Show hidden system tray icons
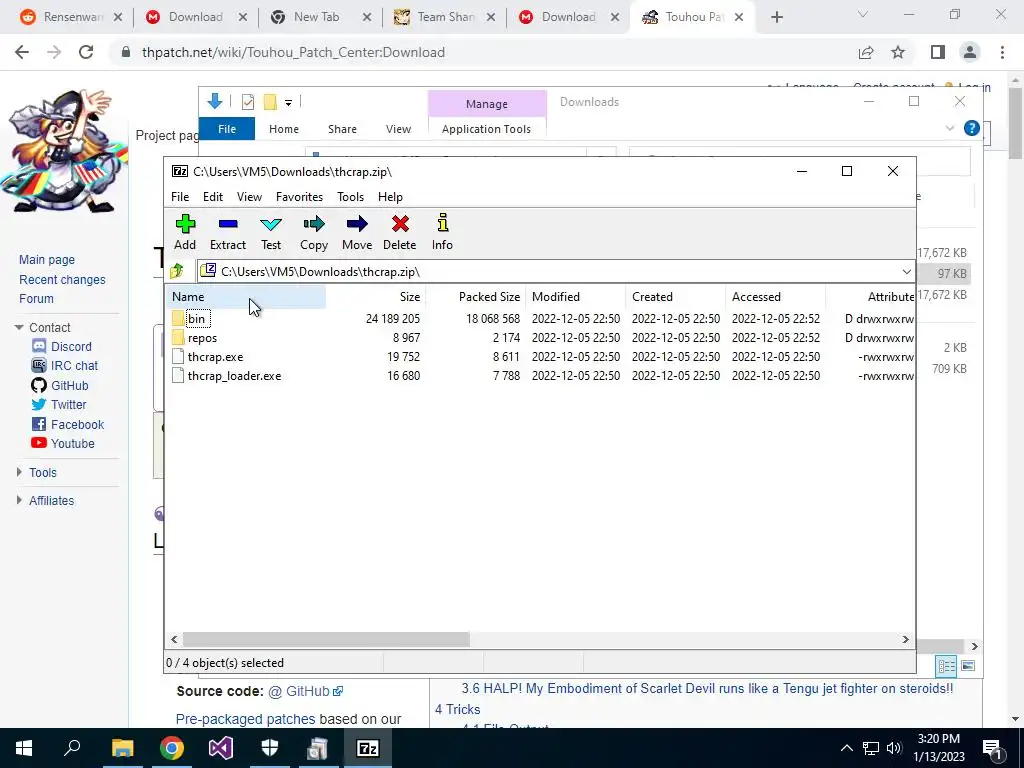Screen dimensions: 1024x768 [x=846, y=748]
